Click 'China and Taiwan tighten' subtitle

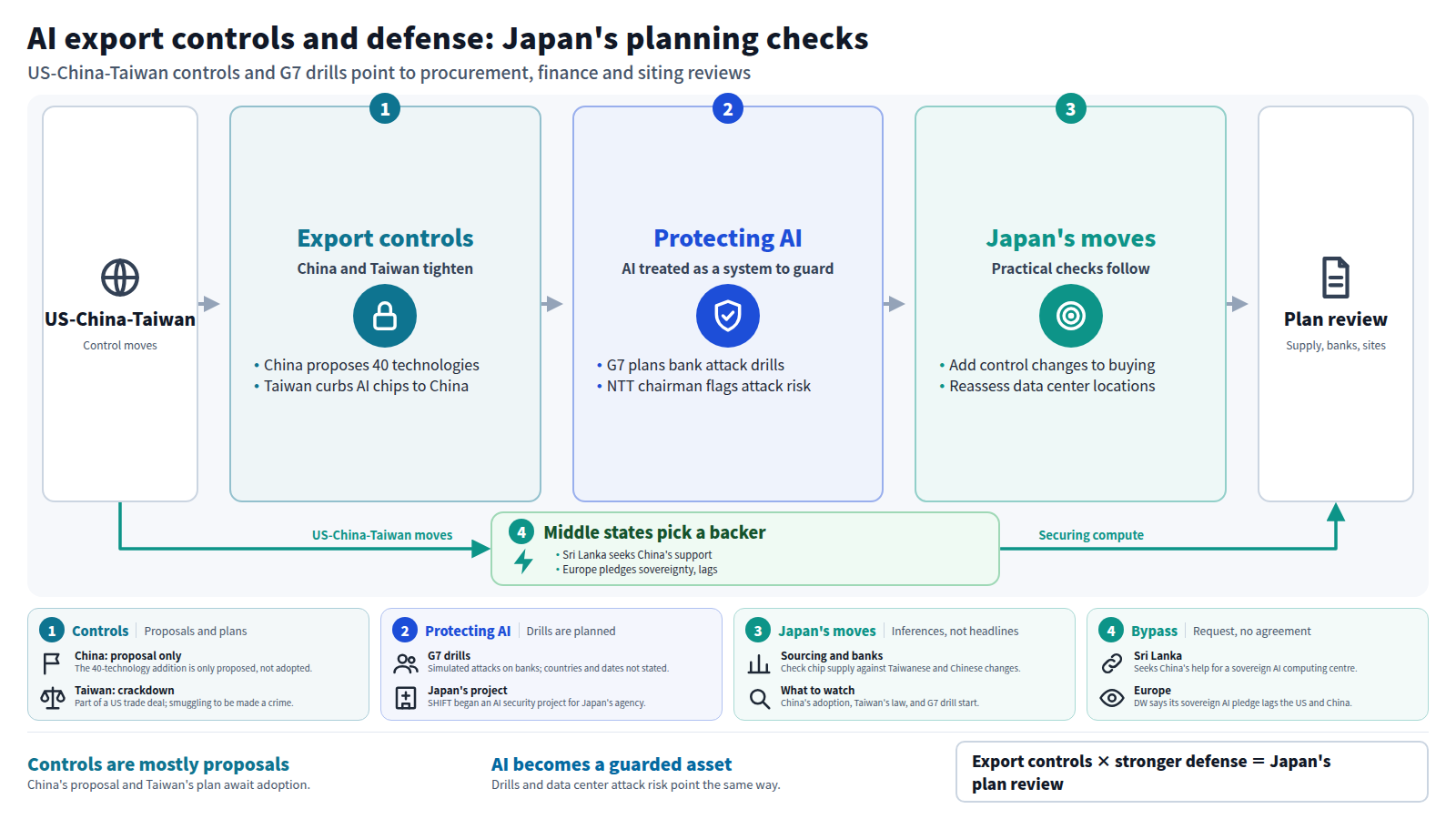click(x=385, y=268)
